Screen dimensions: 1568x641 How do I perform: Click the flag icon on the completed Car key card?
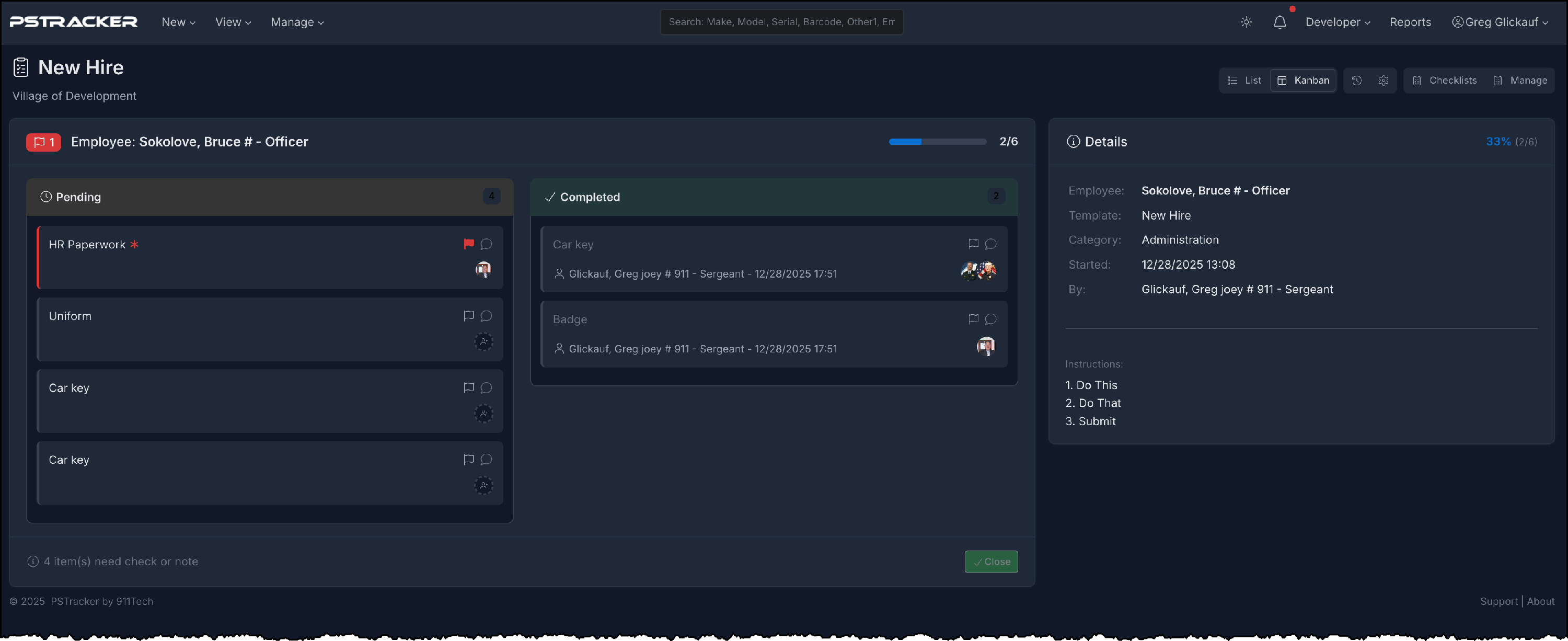(973, 244)
